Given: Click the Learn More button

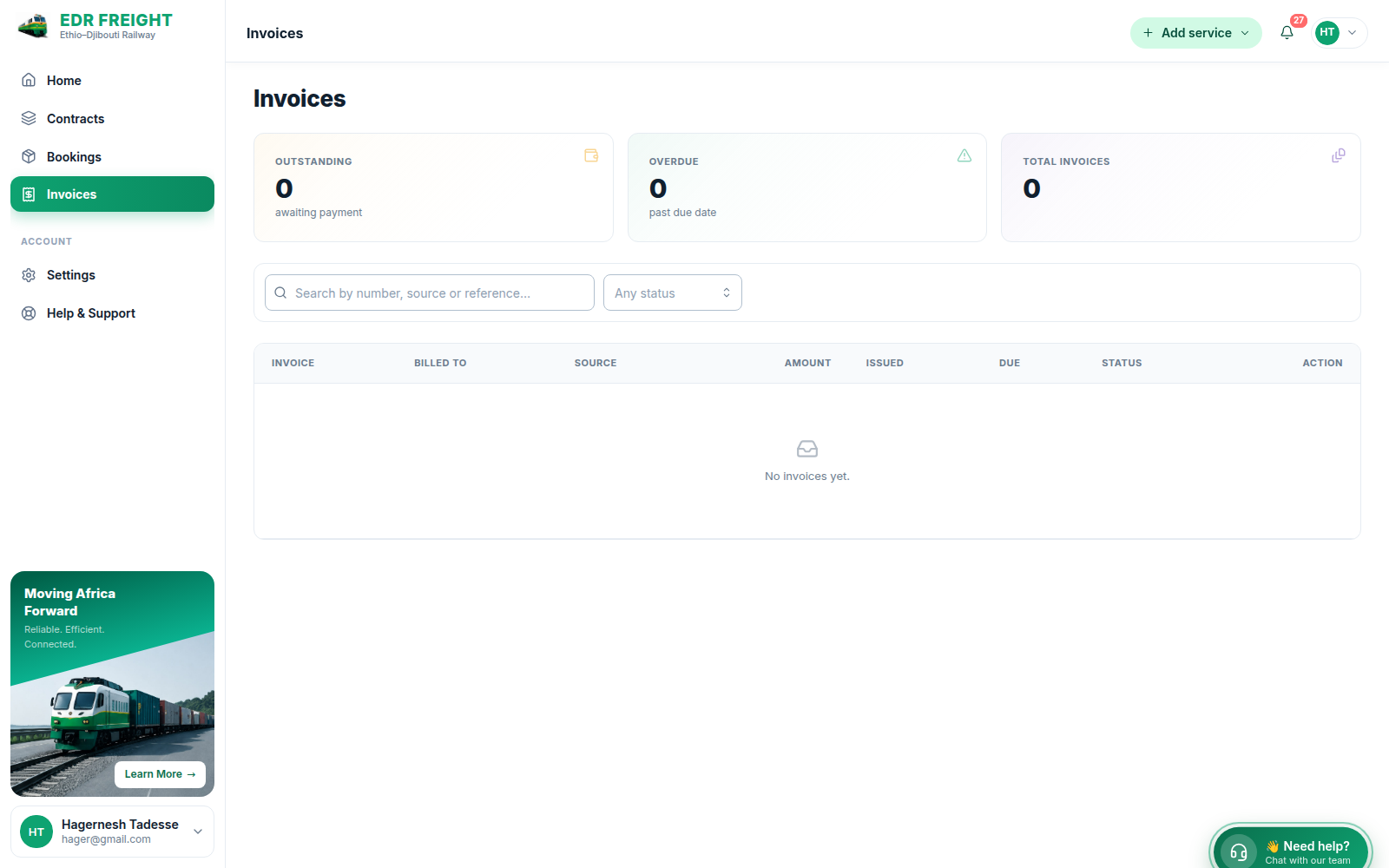Looking at the screenshot, I should tap(160, 774).
